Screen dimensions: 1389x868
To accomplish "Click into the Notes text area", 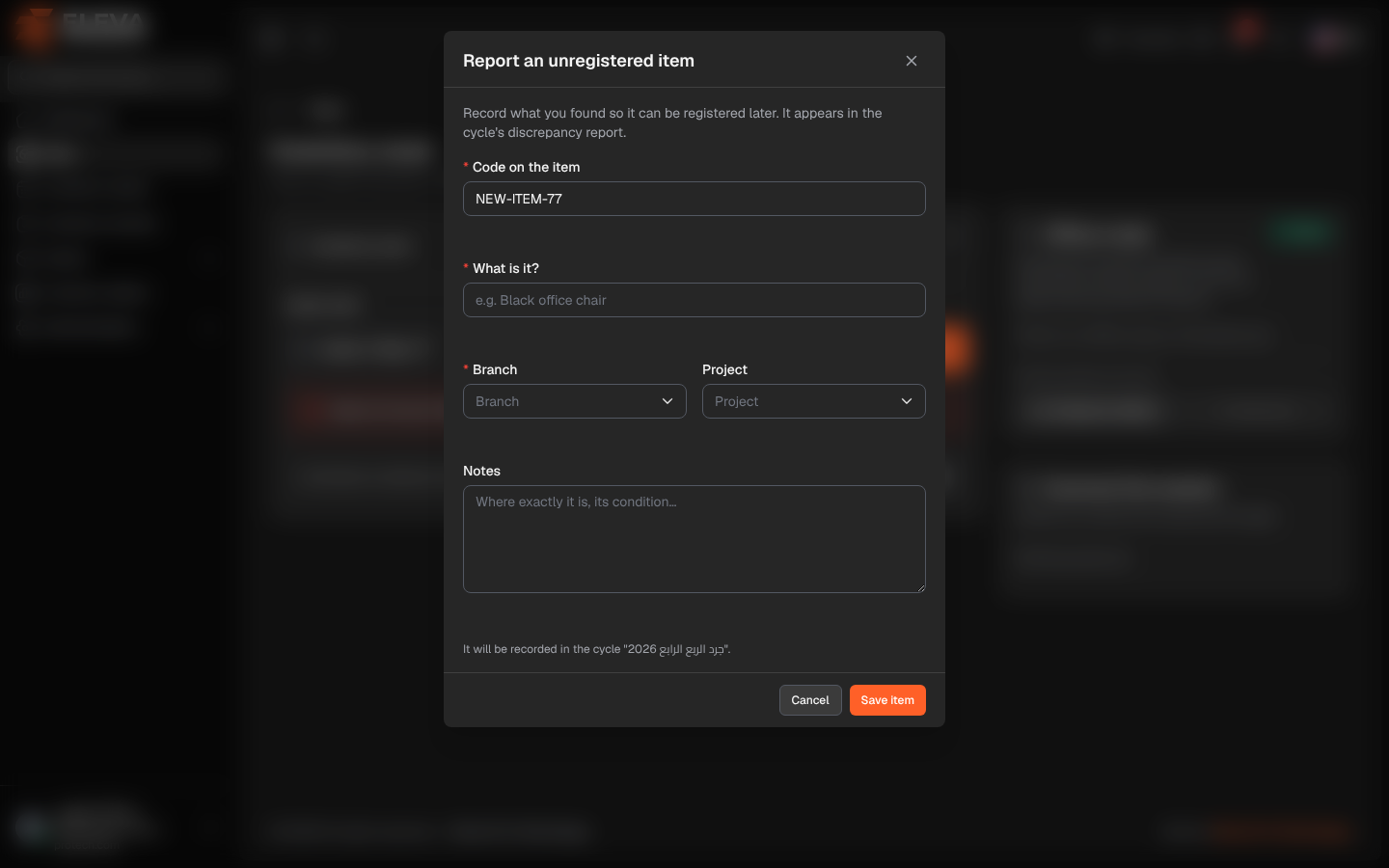I will pos(694,539).
